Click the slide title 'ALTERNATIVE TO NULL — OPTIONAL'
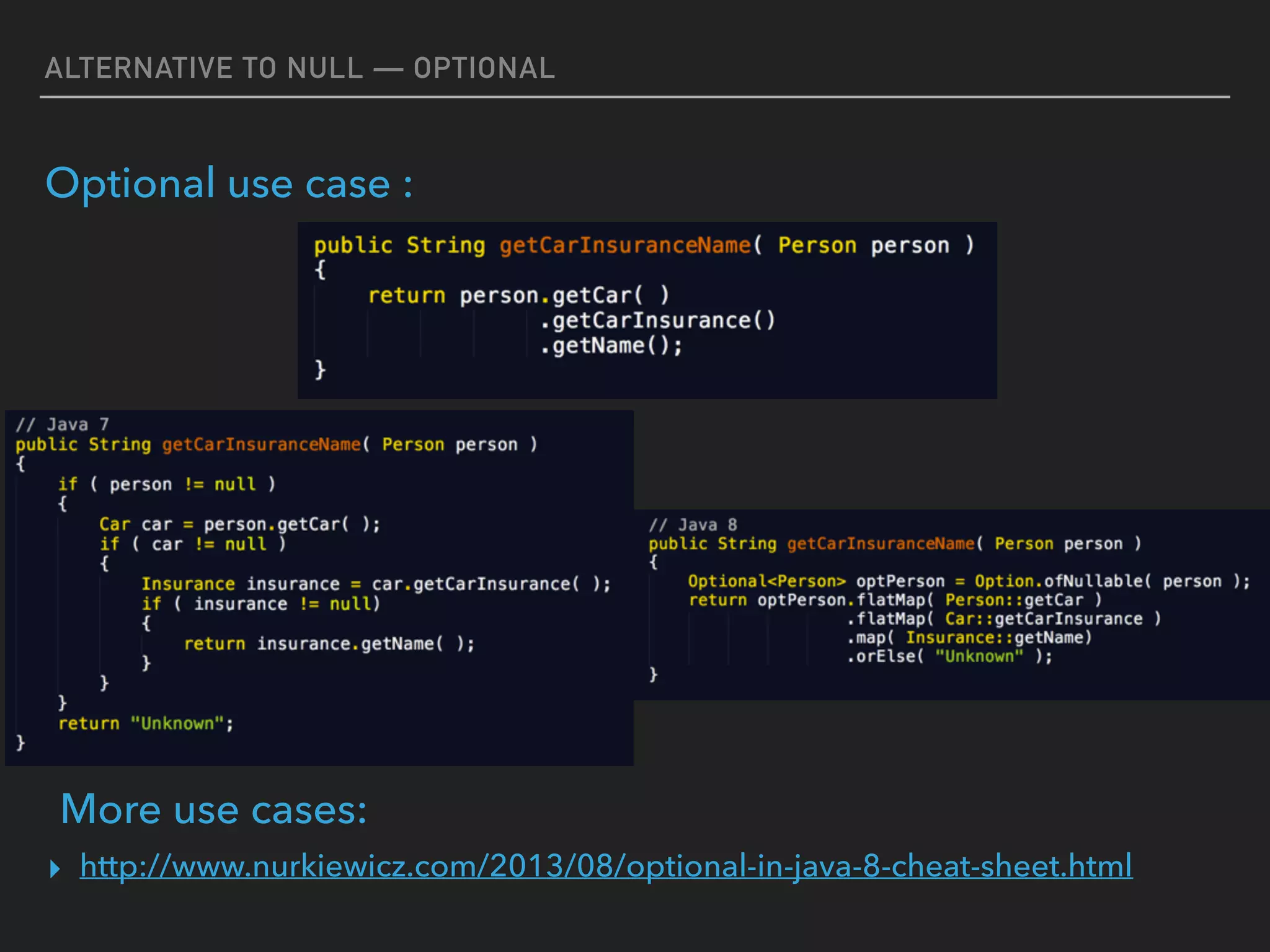The image size is (1270, 952). click(x=300, y=68)
